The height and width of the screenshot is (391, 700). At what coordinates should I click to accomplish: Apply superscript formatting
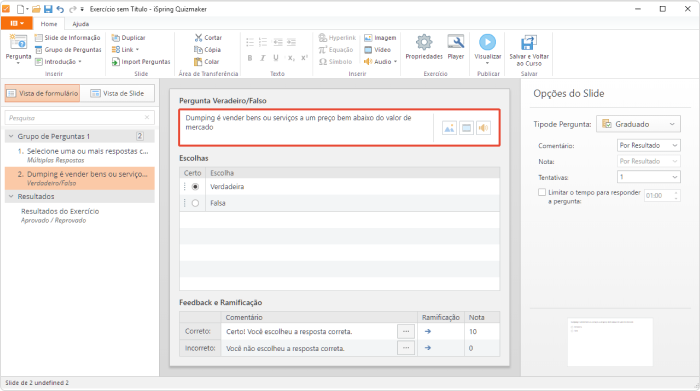click(304, 58)
